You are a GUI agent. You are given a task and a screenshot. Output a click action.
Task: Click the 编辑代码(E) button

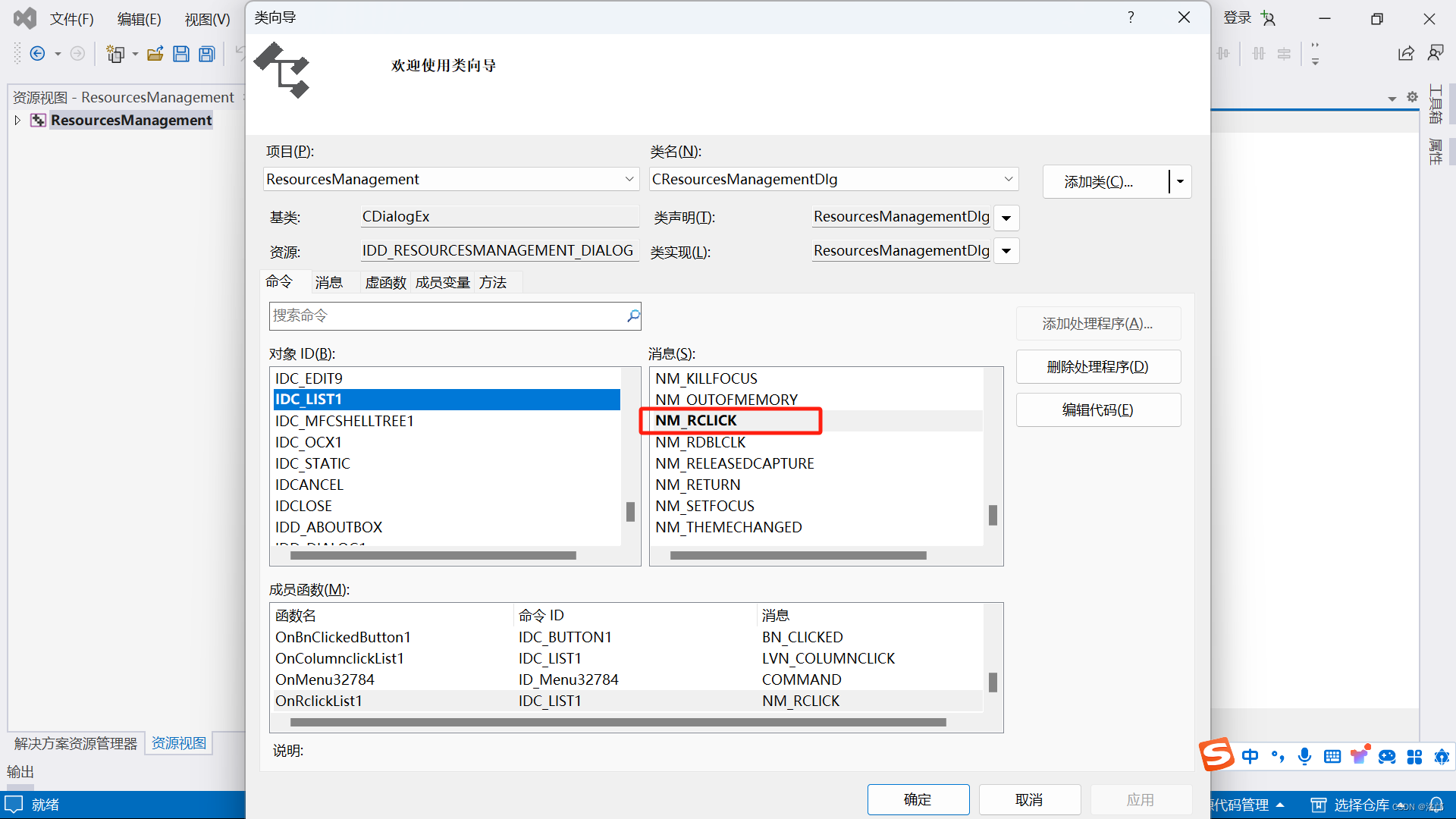(x=1098, y=410)
